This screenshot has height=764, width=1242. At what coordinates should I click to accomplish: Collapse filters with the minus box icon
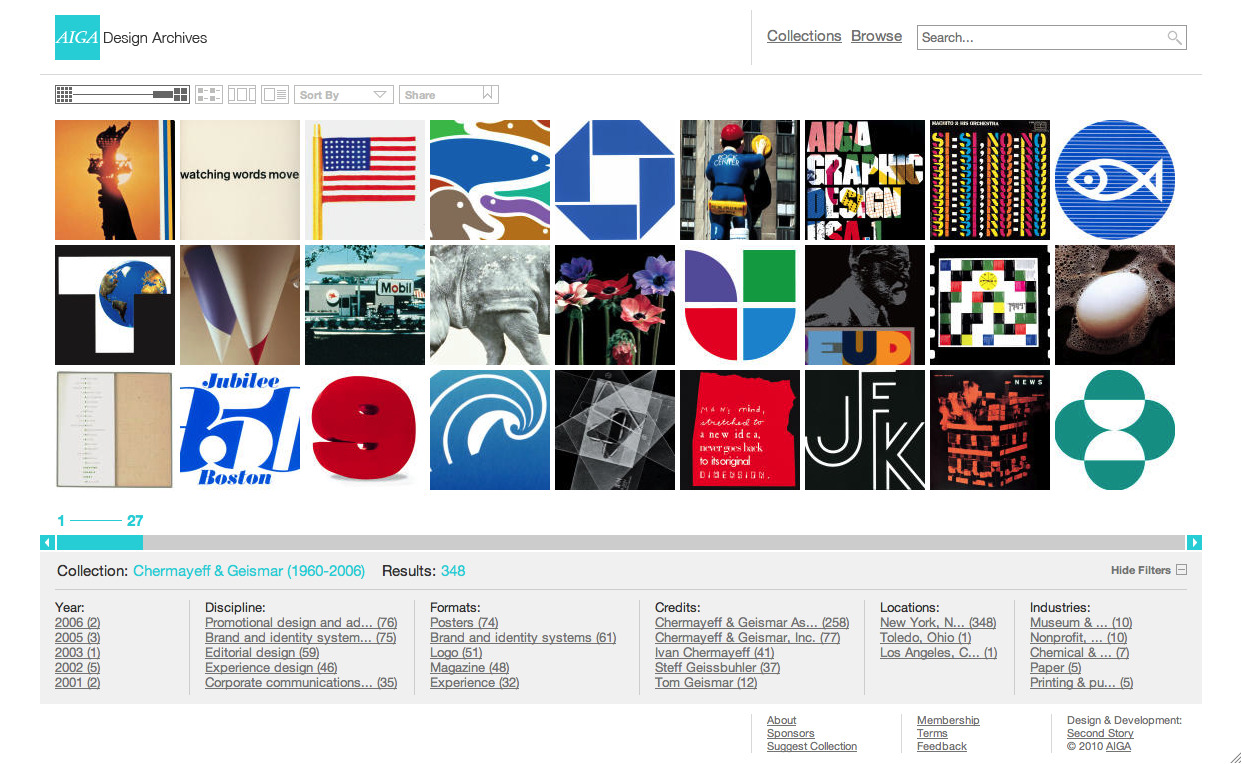pos(1181,570)
